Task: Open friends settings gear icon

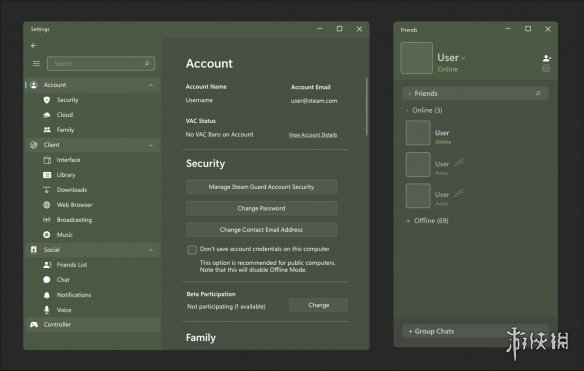Action: point(546,68)
